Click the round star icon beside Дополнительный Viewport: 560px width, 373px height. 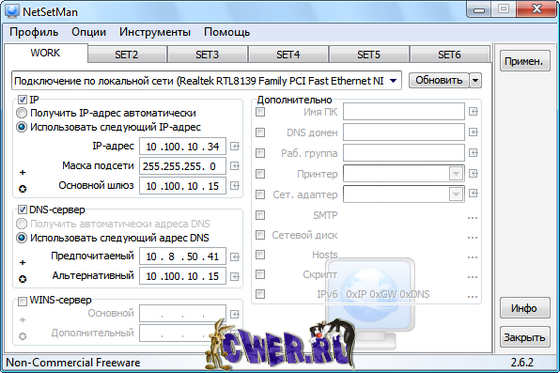point(22,336)
